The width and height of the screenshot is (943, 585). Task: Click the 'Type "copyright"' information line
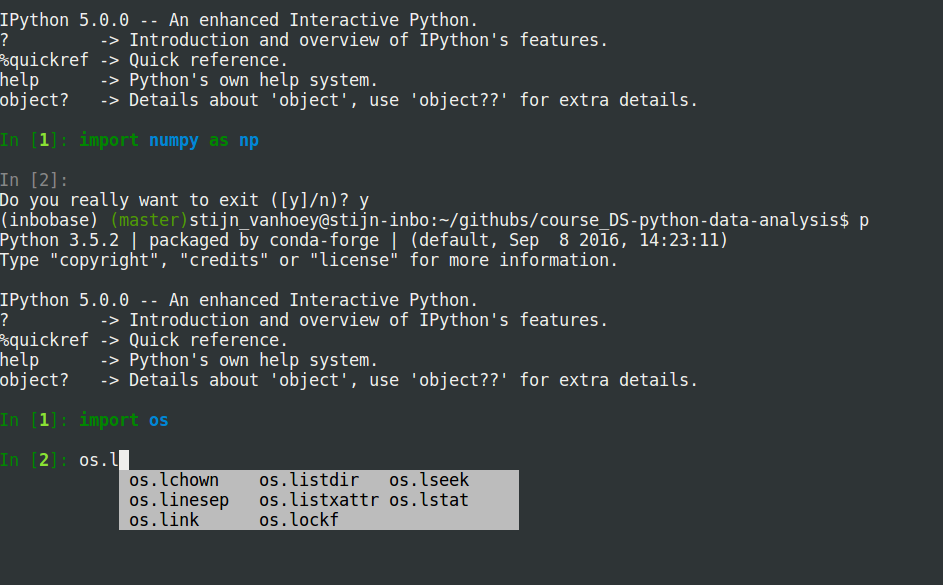[x=309, y=260]
